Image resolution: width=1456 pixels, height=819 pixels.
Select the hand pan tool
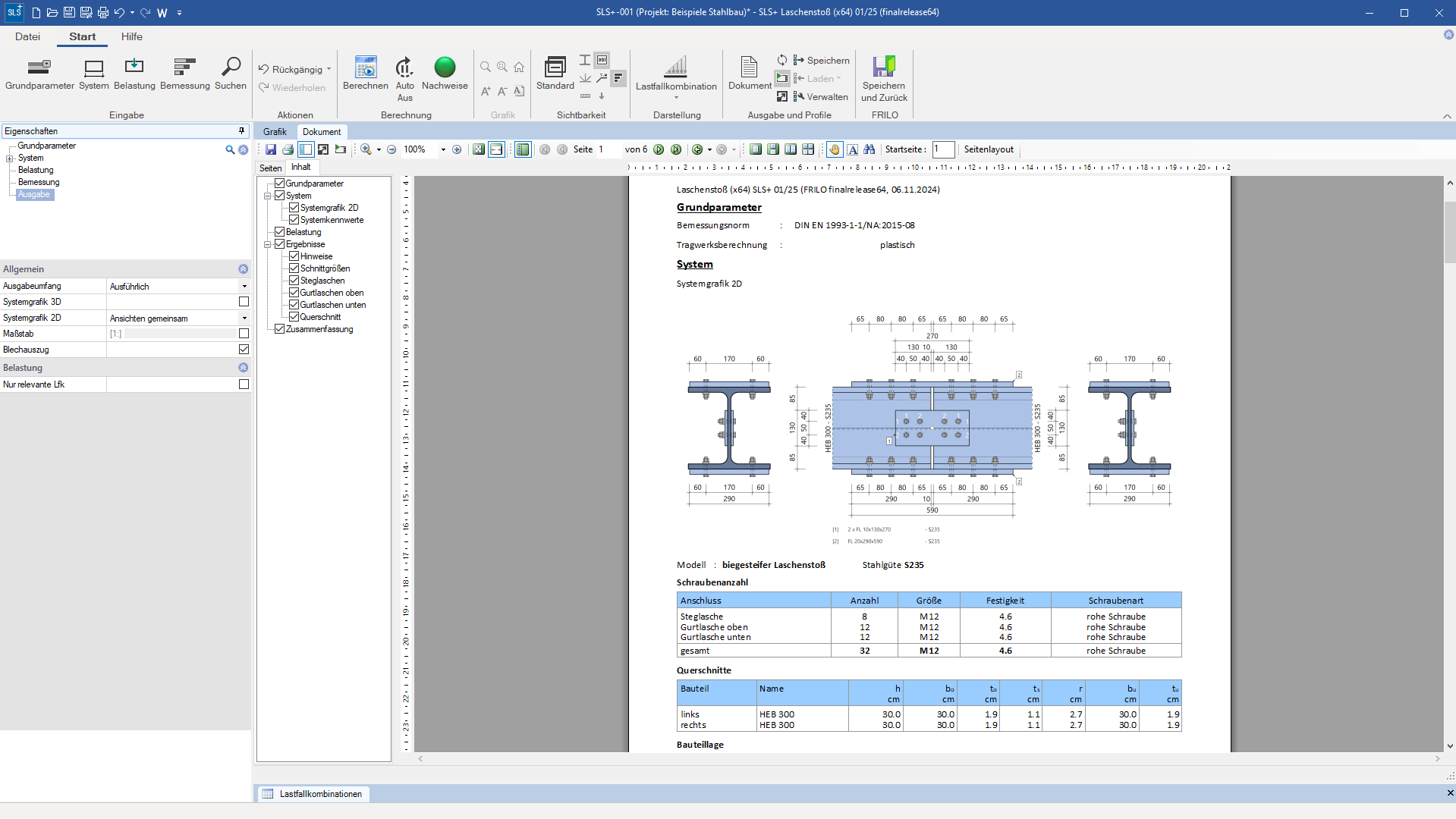[835, 149]
